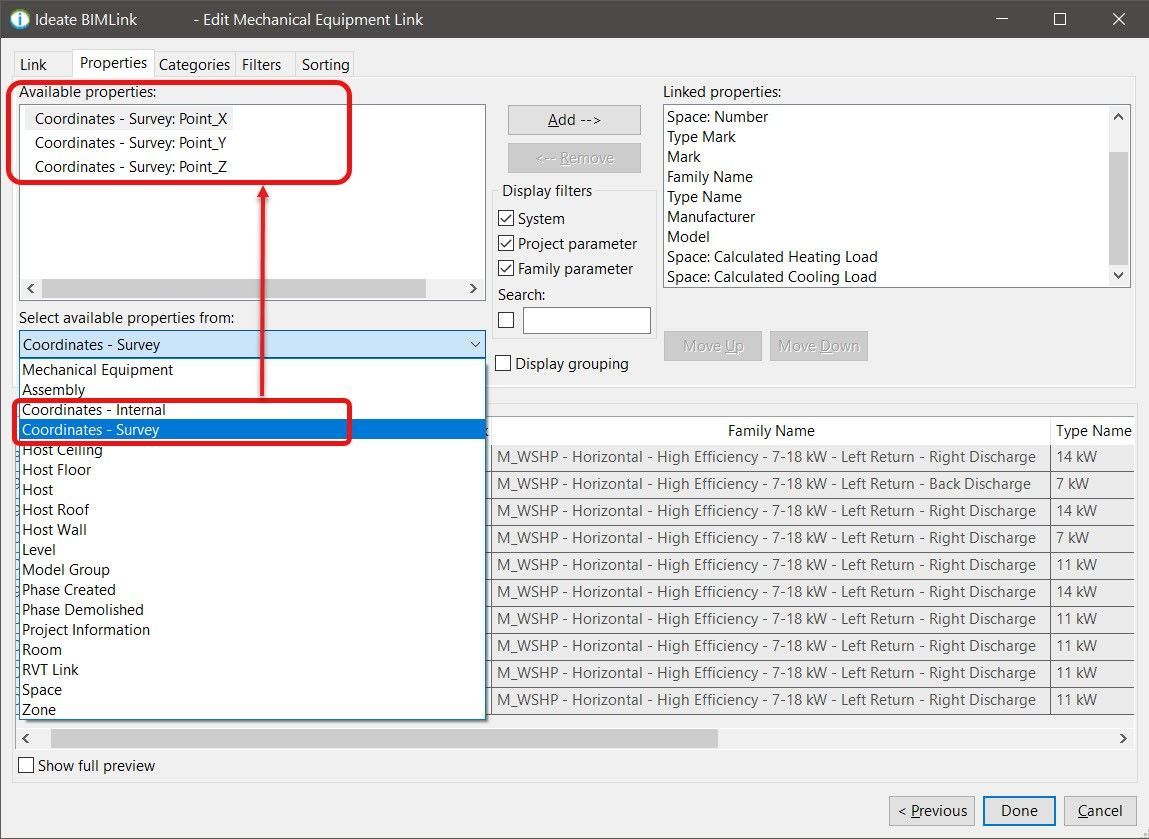
Task: Click the Ideate BIMLink app icon in title bar
Action: click(x=20, y=20)
